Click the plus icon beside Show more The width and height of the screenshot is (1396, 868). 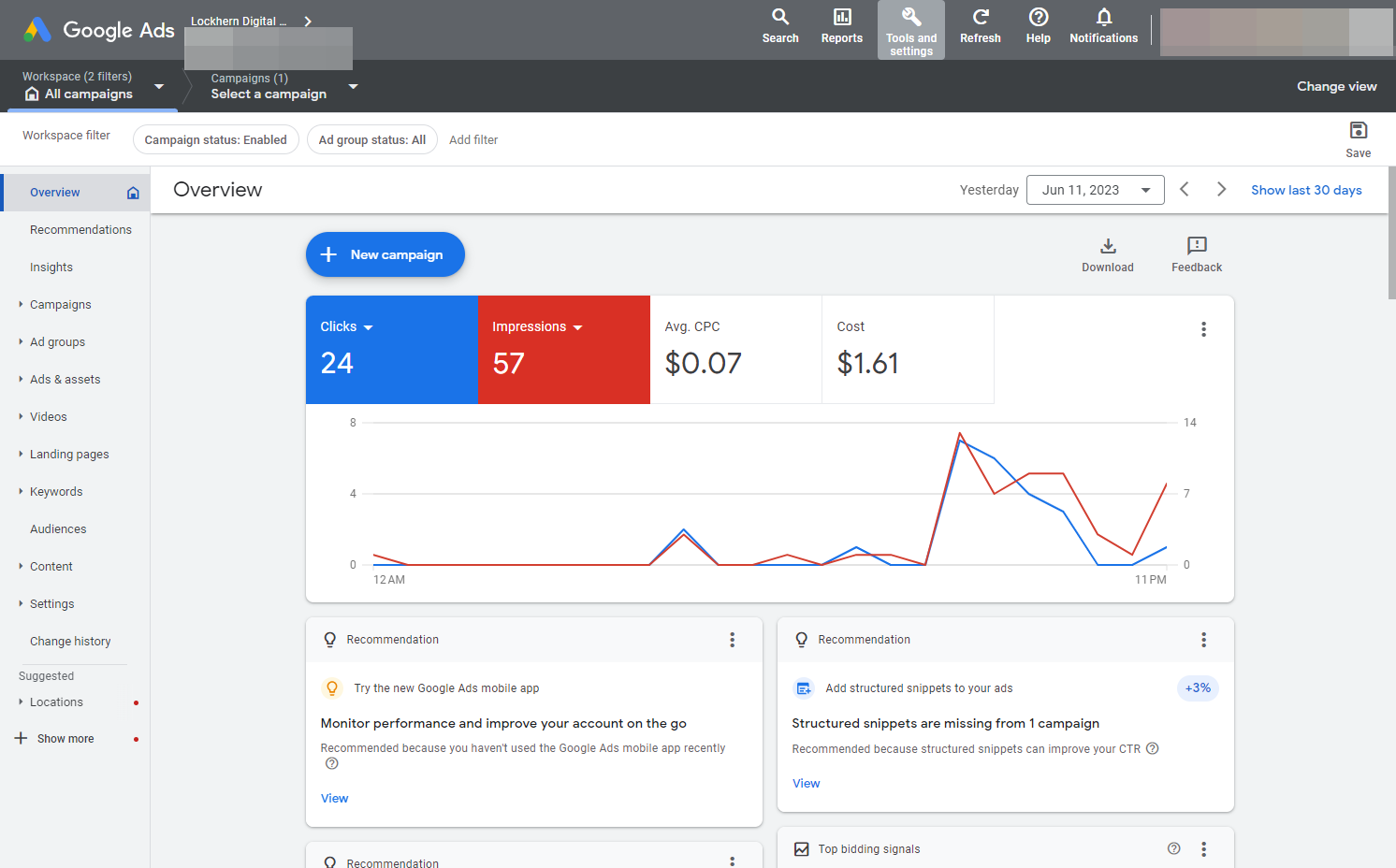(21, 738)
